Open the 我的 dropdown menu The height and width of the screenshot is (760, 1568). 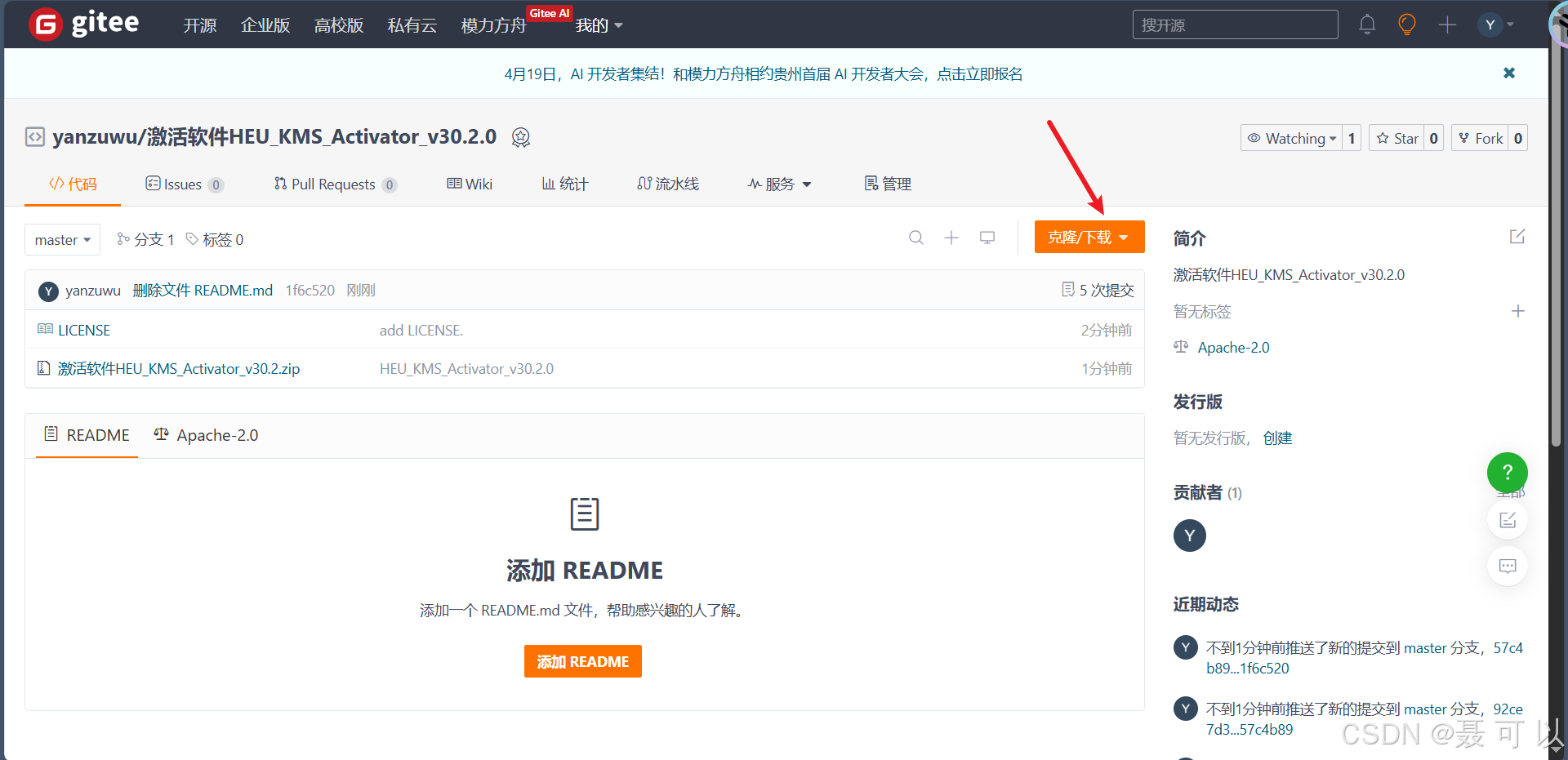click(x=599, y=25)
